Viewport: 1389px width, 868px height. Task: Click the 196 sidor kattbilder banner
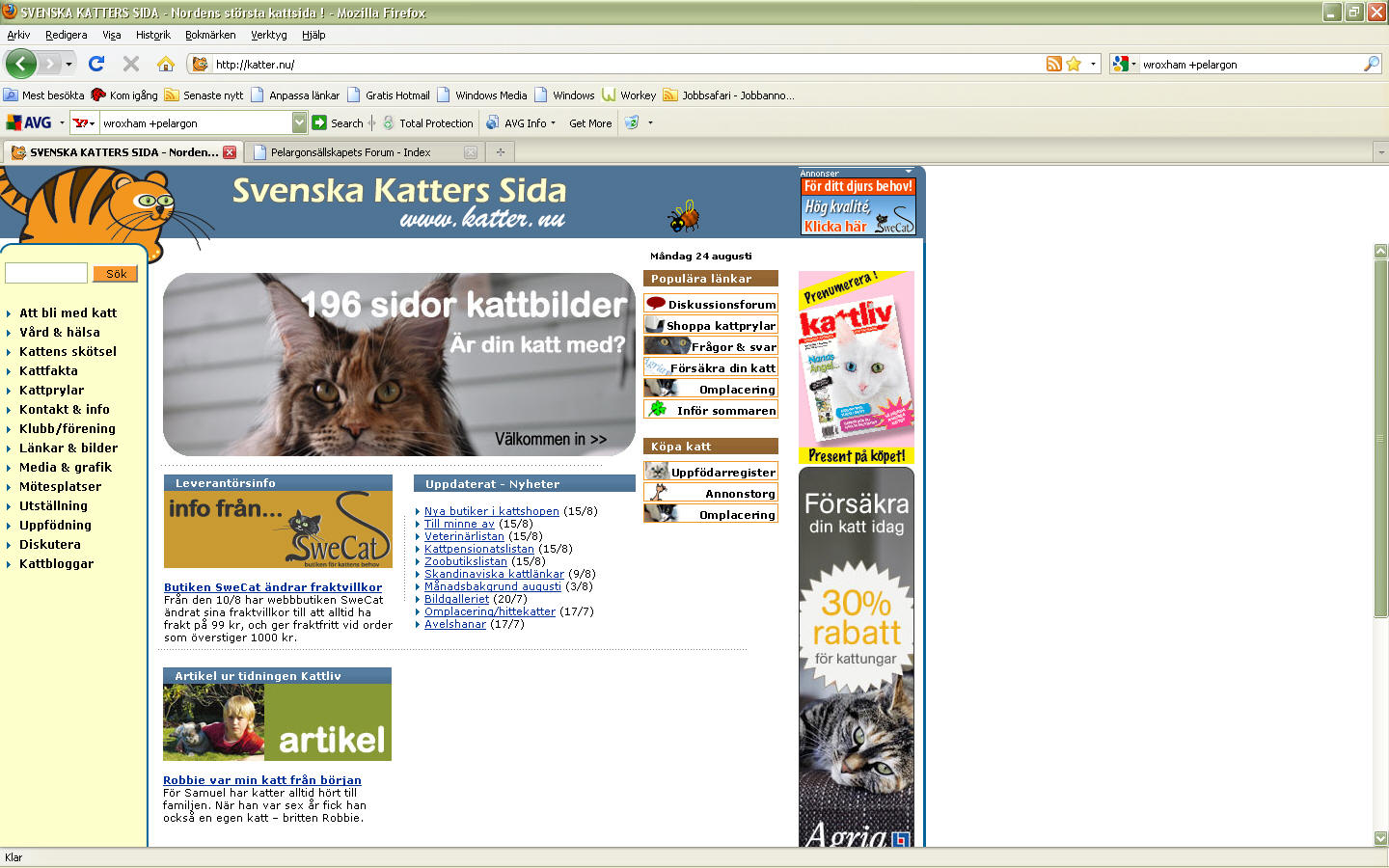pos(399,365)
